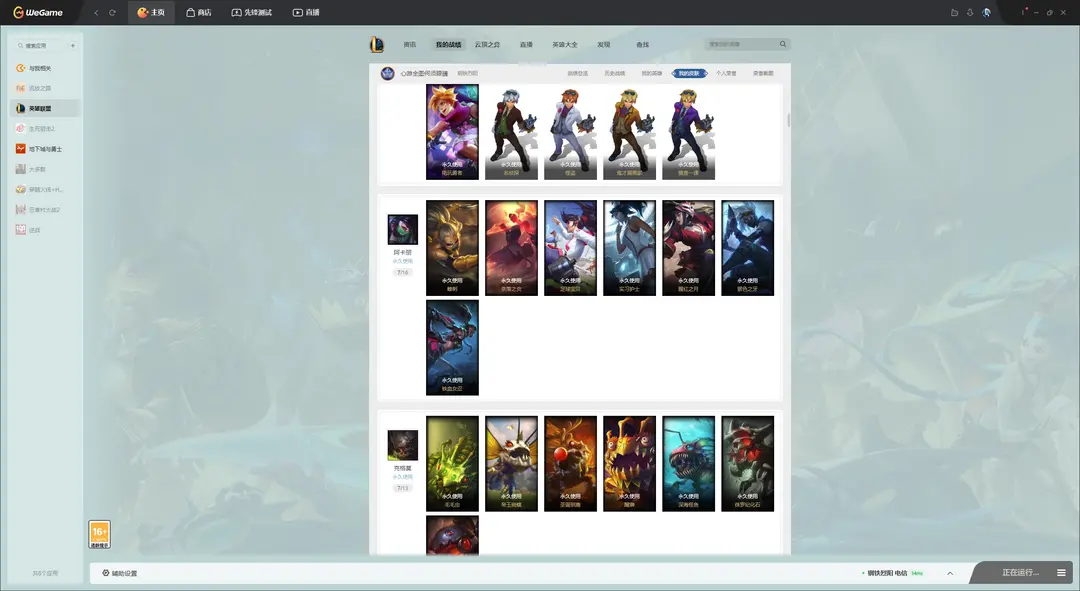The height and width of the screenshot is (591, 1080).
Task: Click the 与我相关 sidebar icon
Action: point(21,68)
